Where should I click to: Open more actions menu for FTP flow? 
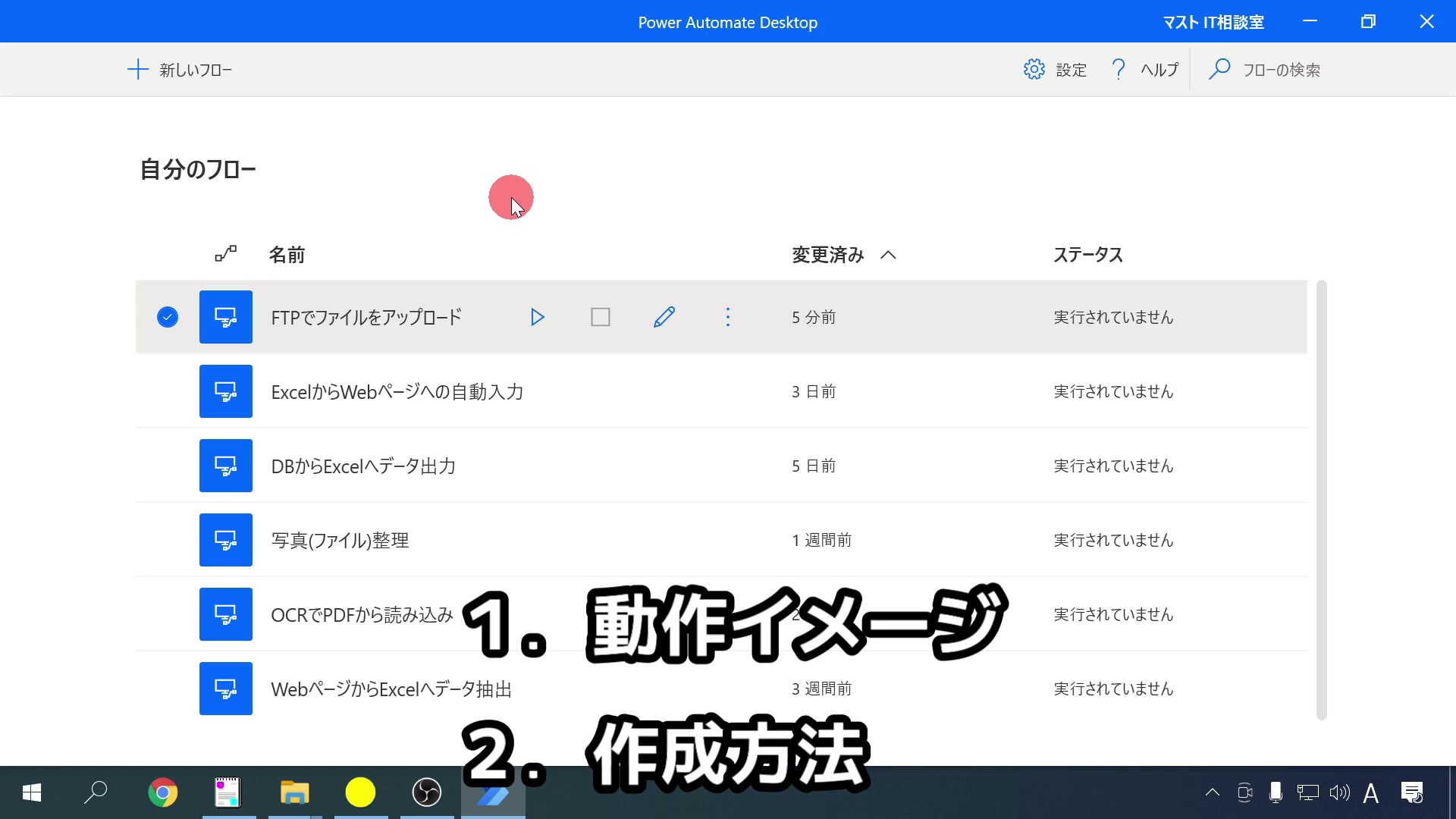point(728,317)
